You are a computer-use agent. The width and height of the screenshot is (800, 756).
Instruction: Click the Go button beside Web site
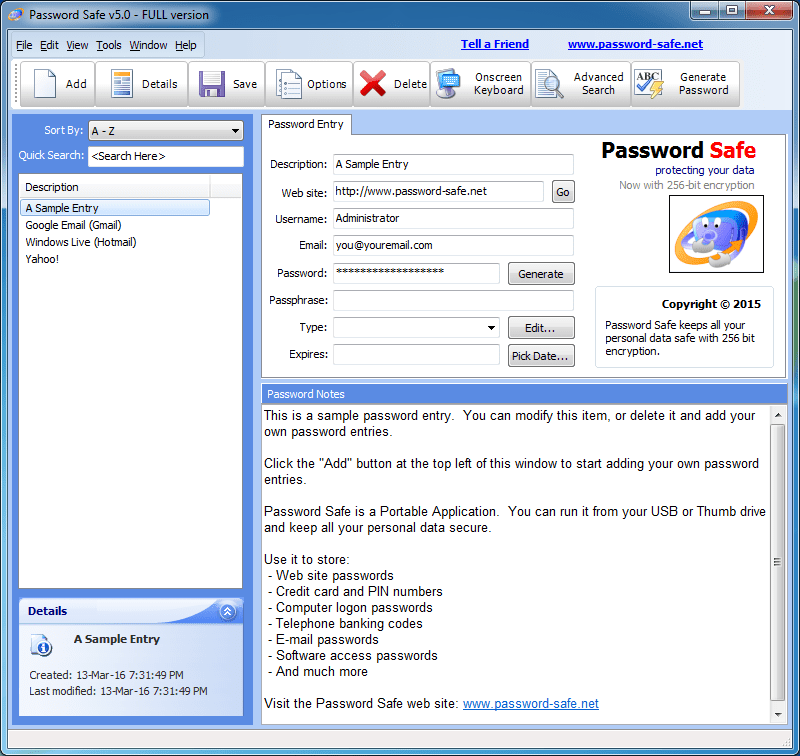[x=563, y=192]
